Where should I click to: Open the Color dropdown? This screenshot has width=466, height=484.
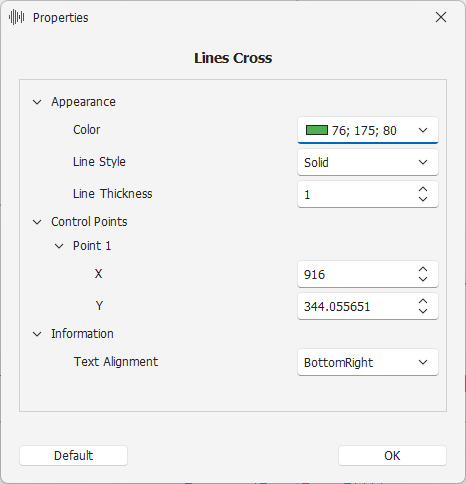point(368,130)
